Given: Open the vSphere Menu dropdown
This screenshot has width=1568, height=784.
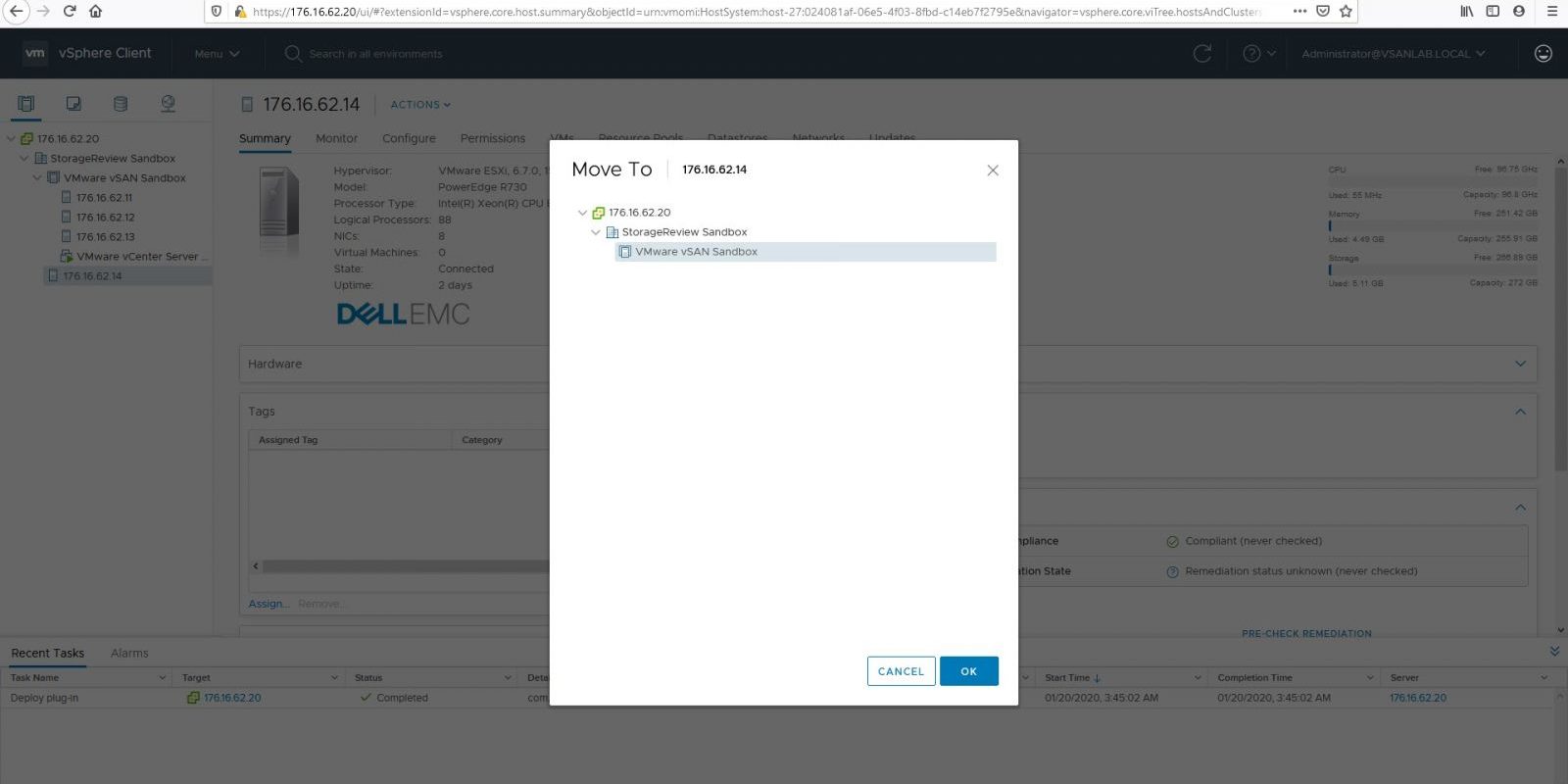Looking at the screenshot, I should [217, 54].
